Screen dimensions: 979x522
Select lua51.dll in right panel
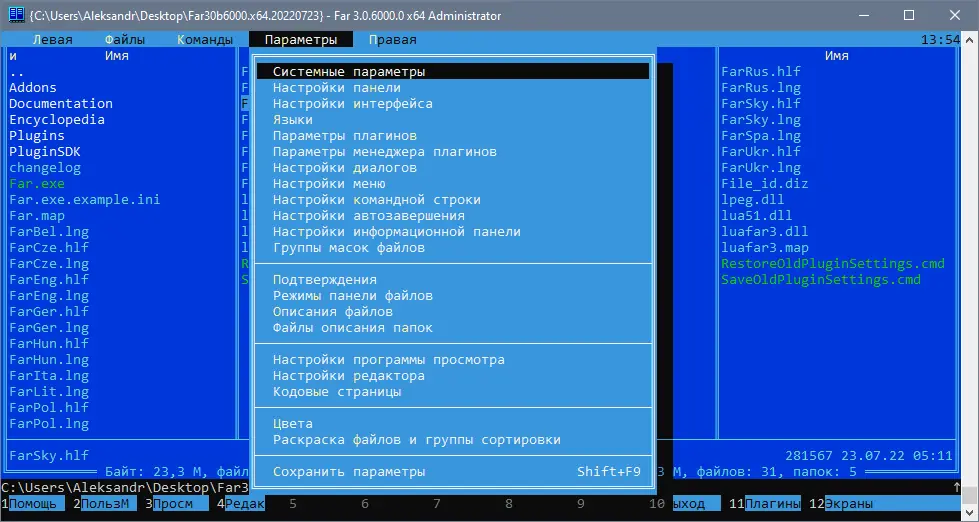tap(757, 216)
